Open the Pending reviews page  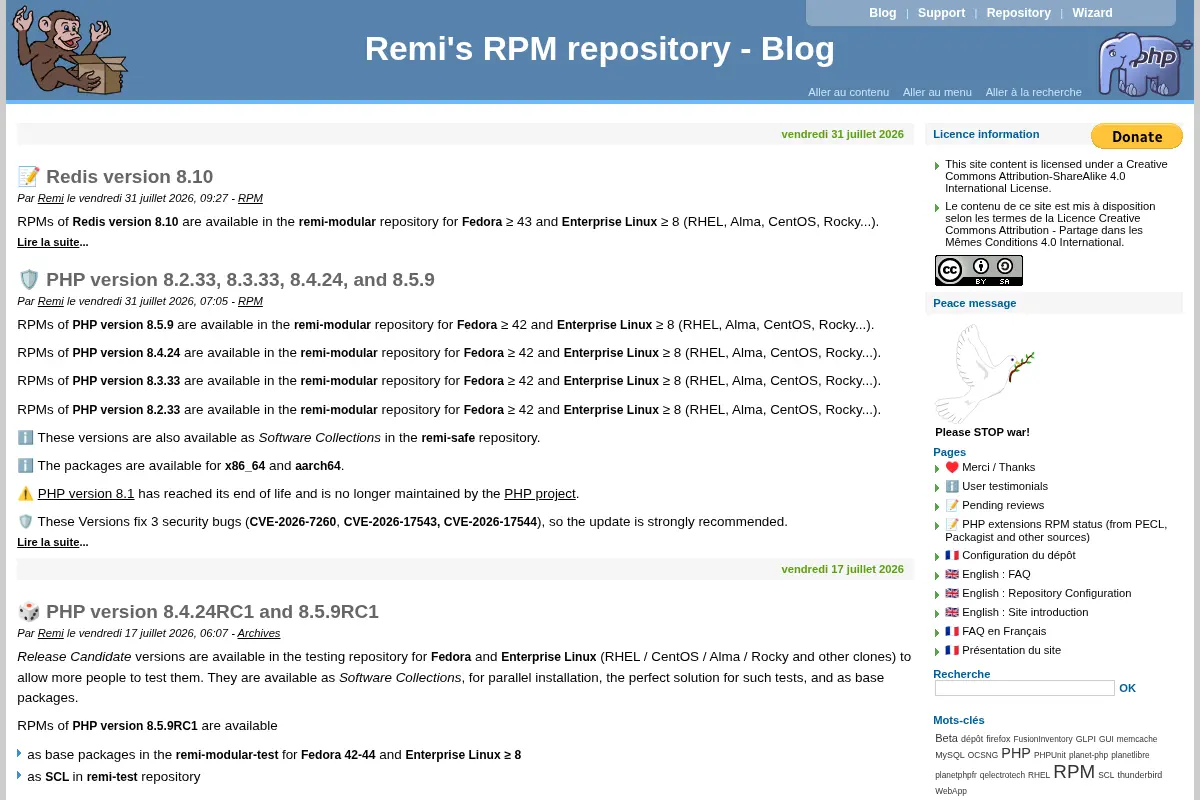point(1003,505)
